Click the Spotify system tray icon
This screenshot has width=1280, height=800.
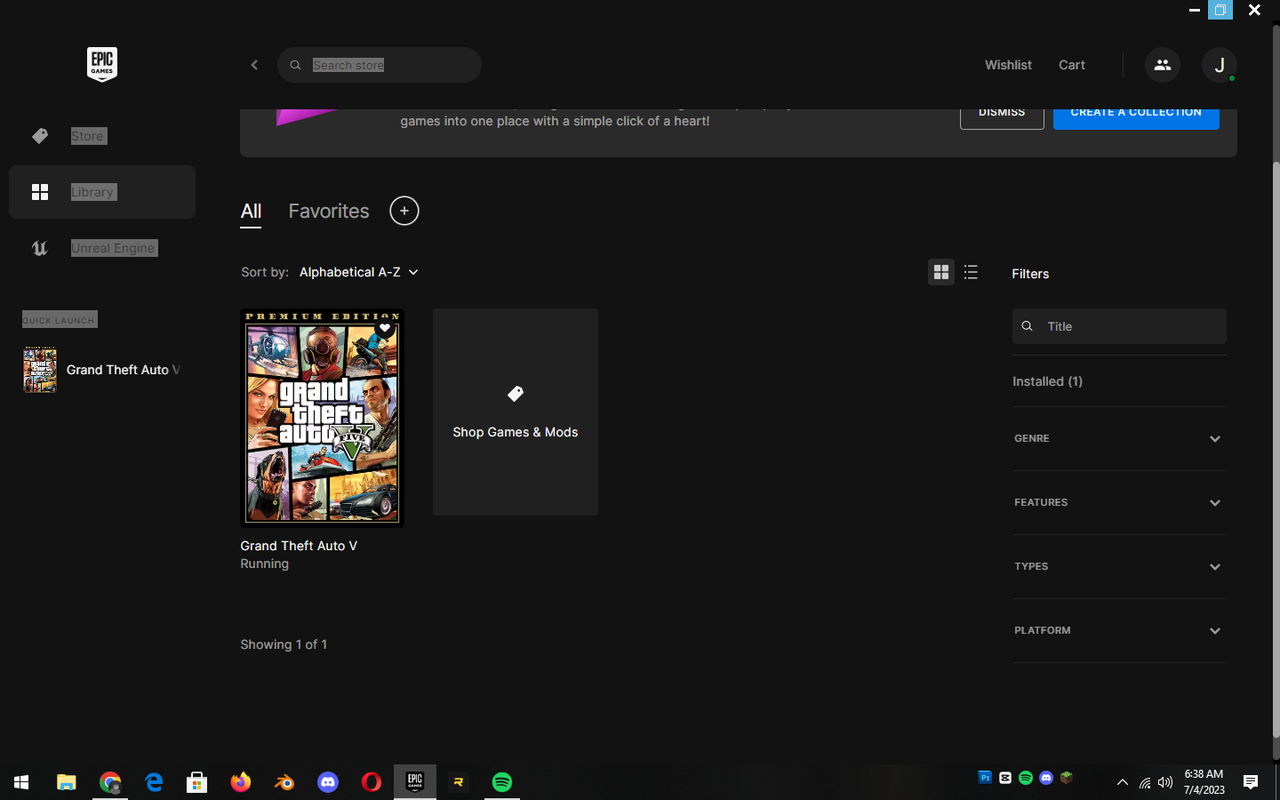pyautogui.click(x=1026, y=778)
